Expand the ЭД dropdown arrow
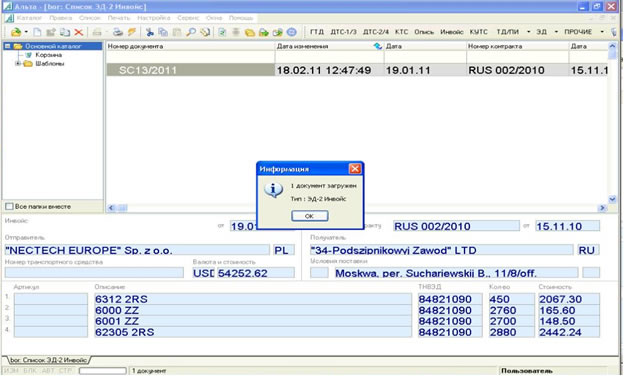 556,32
